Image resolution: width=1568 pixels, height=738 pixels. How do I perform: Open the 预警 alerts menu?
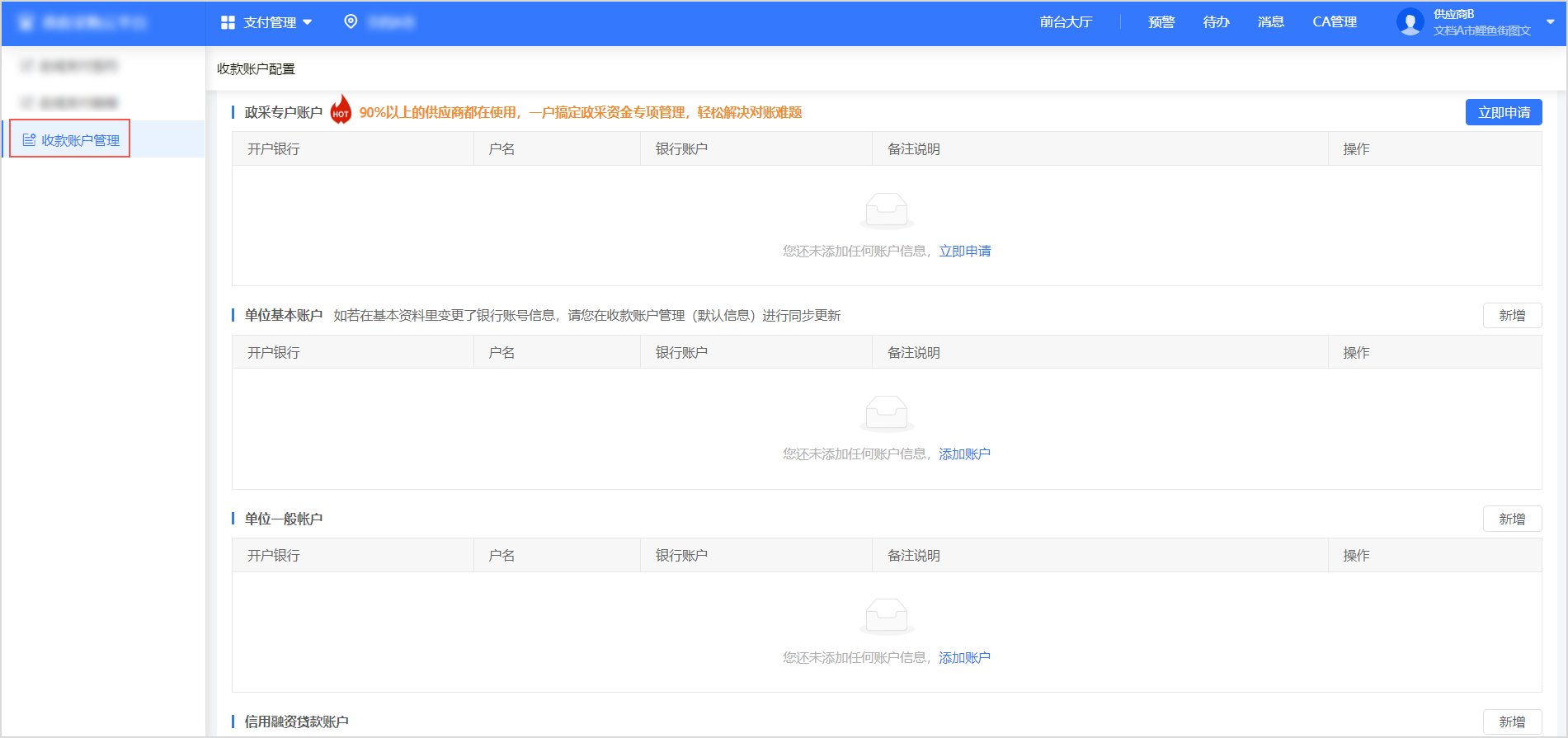coord(1161,22)
